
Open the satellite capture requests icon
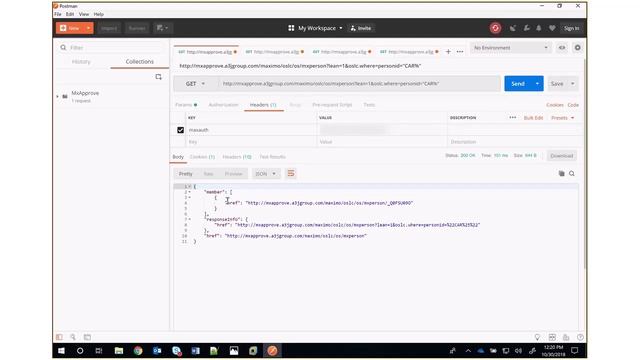point(513,28)
